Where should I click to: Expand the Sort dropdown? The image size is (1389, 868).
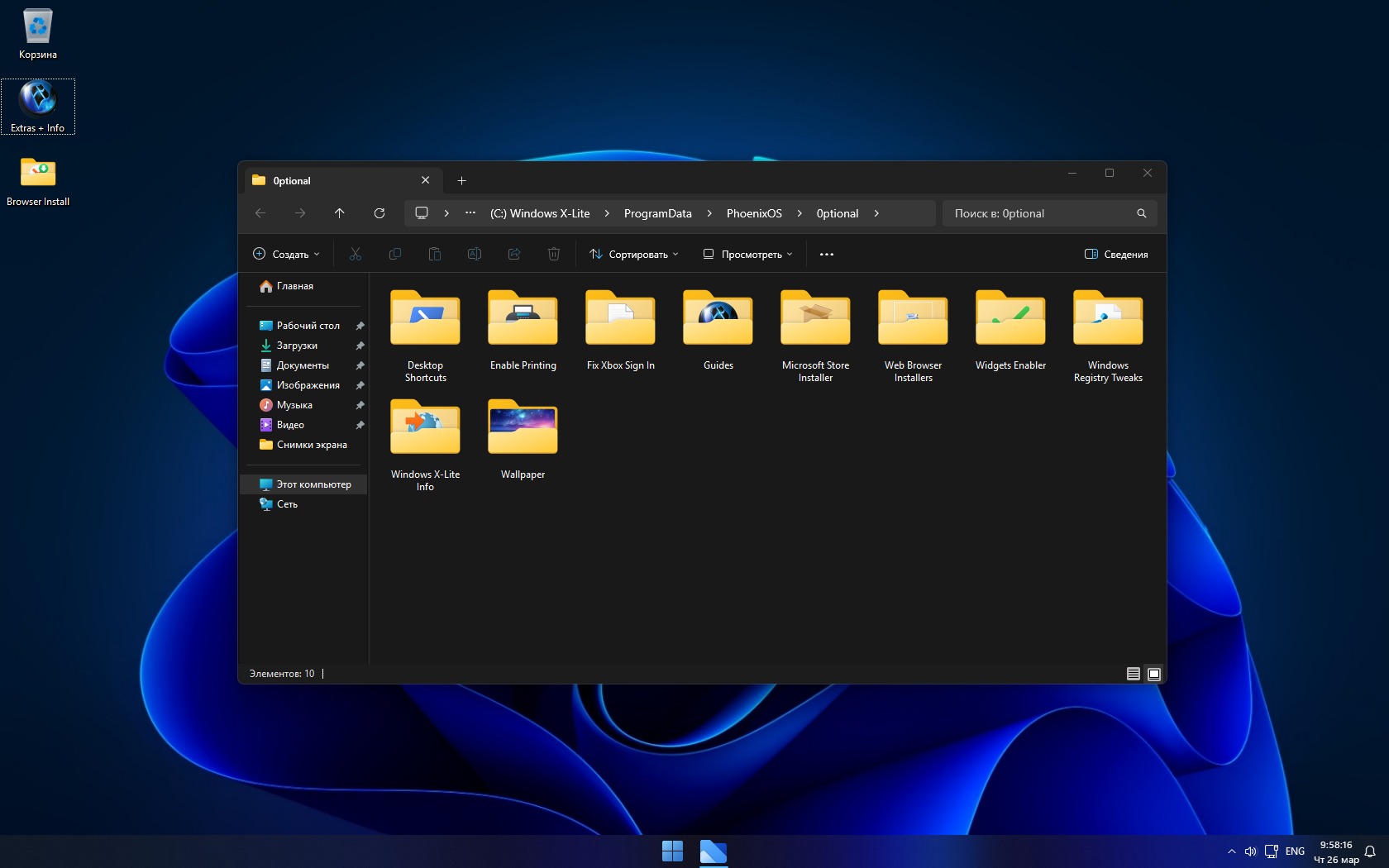pyautogui.click(x=634, y=254)
